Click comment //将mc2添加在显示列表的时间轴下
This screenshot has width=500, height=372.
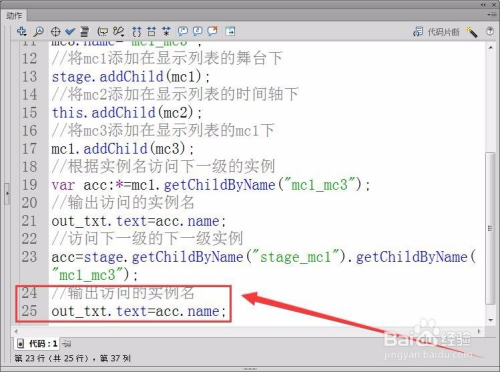click(x=175, y=95)
